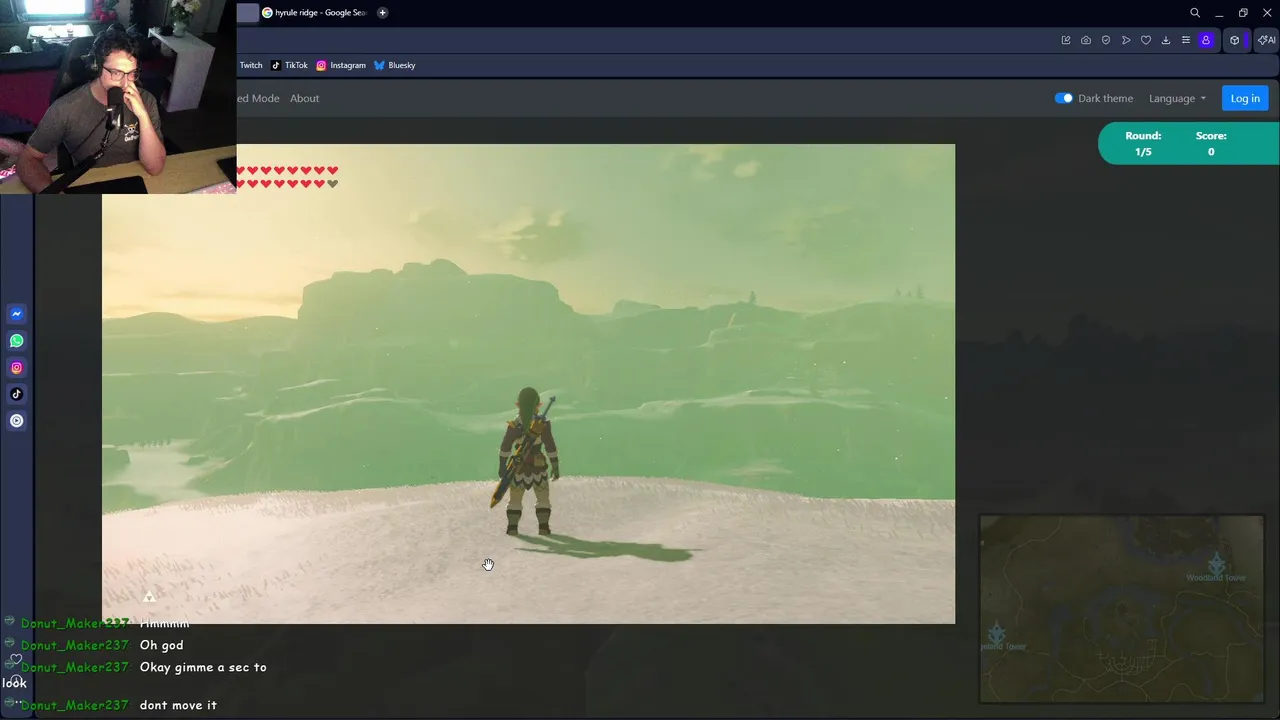Select the hyrule ridge Google Search tab
Screen dimensions: 1280x720
(315, 13)
